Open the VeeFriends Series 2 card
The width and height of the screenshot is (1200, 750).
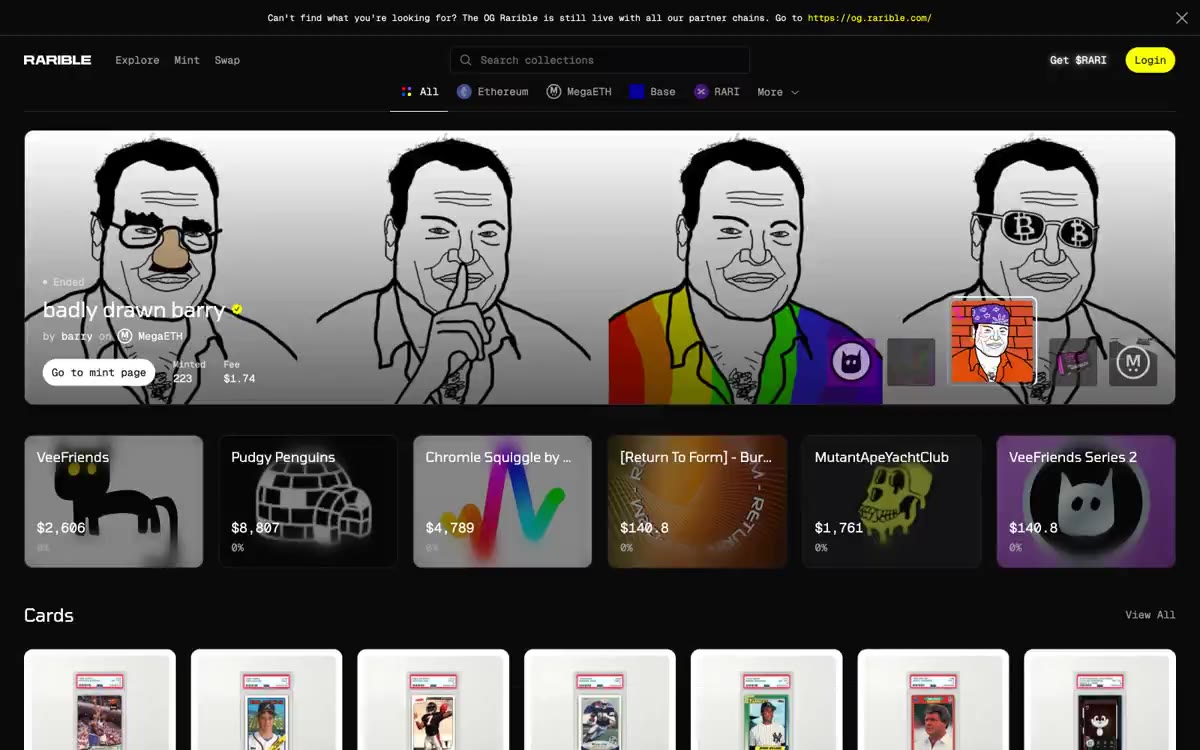click(x=1086, y=501)
